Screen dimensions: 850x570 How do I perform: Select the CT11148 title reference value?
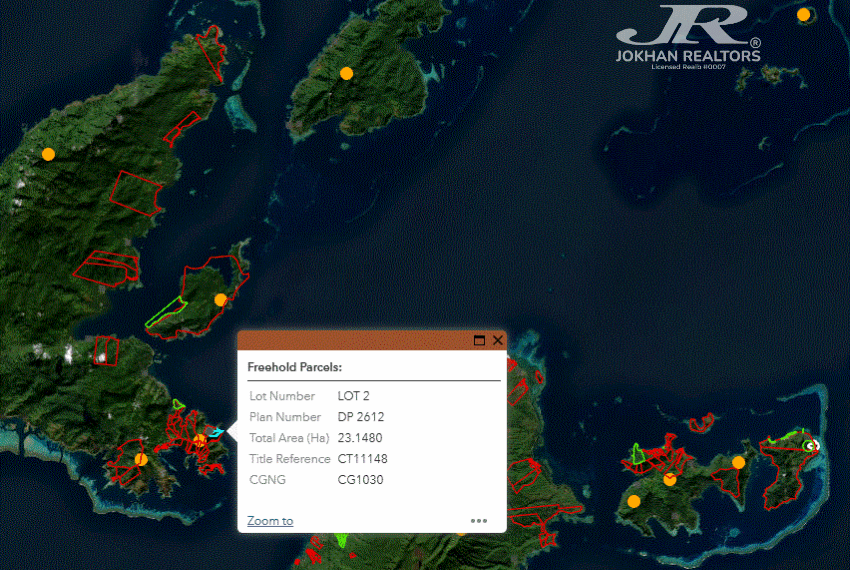click(x=362, y=459)
